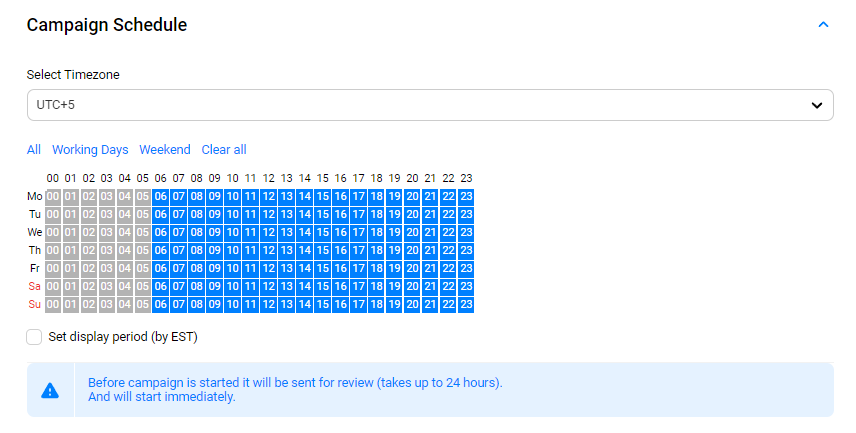Toggle Monday hour 00 cell

click(53, 197)
